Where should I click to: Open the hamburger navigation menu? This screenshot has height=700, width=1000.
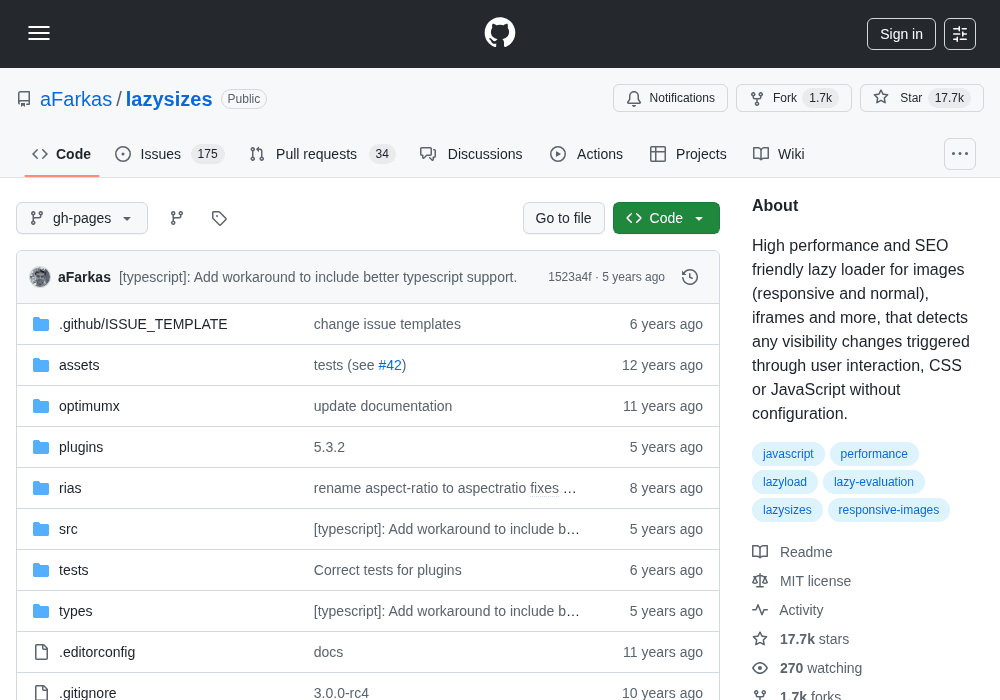(x=39, y=33)
